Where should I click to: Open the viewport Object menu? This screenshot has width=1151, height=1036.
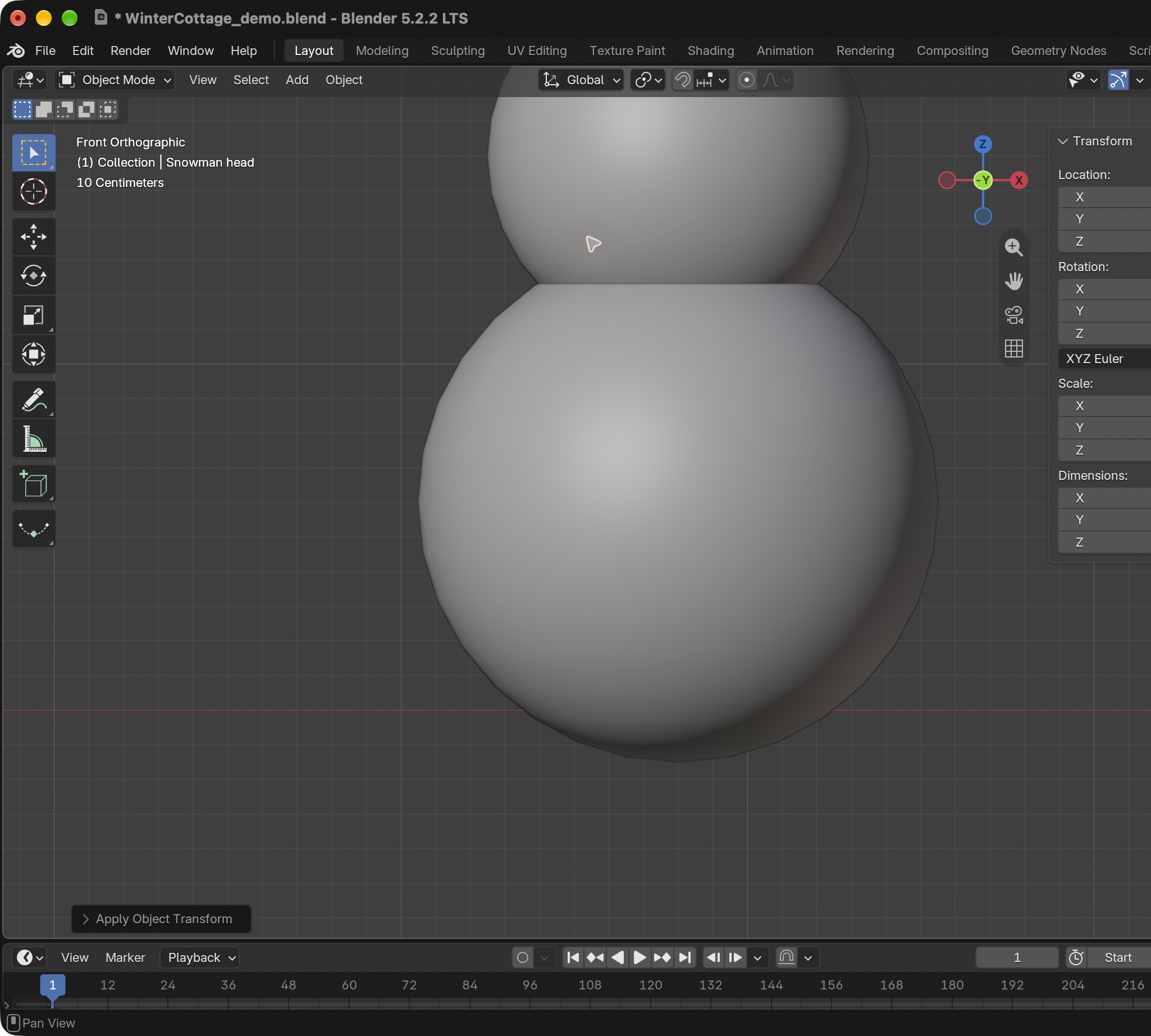point(344,80)
